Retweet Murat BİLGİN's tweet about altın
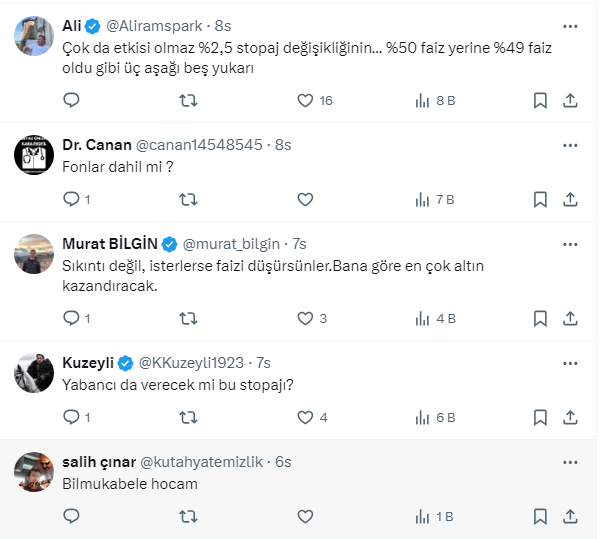611x539 pixels. coord(187,318)
